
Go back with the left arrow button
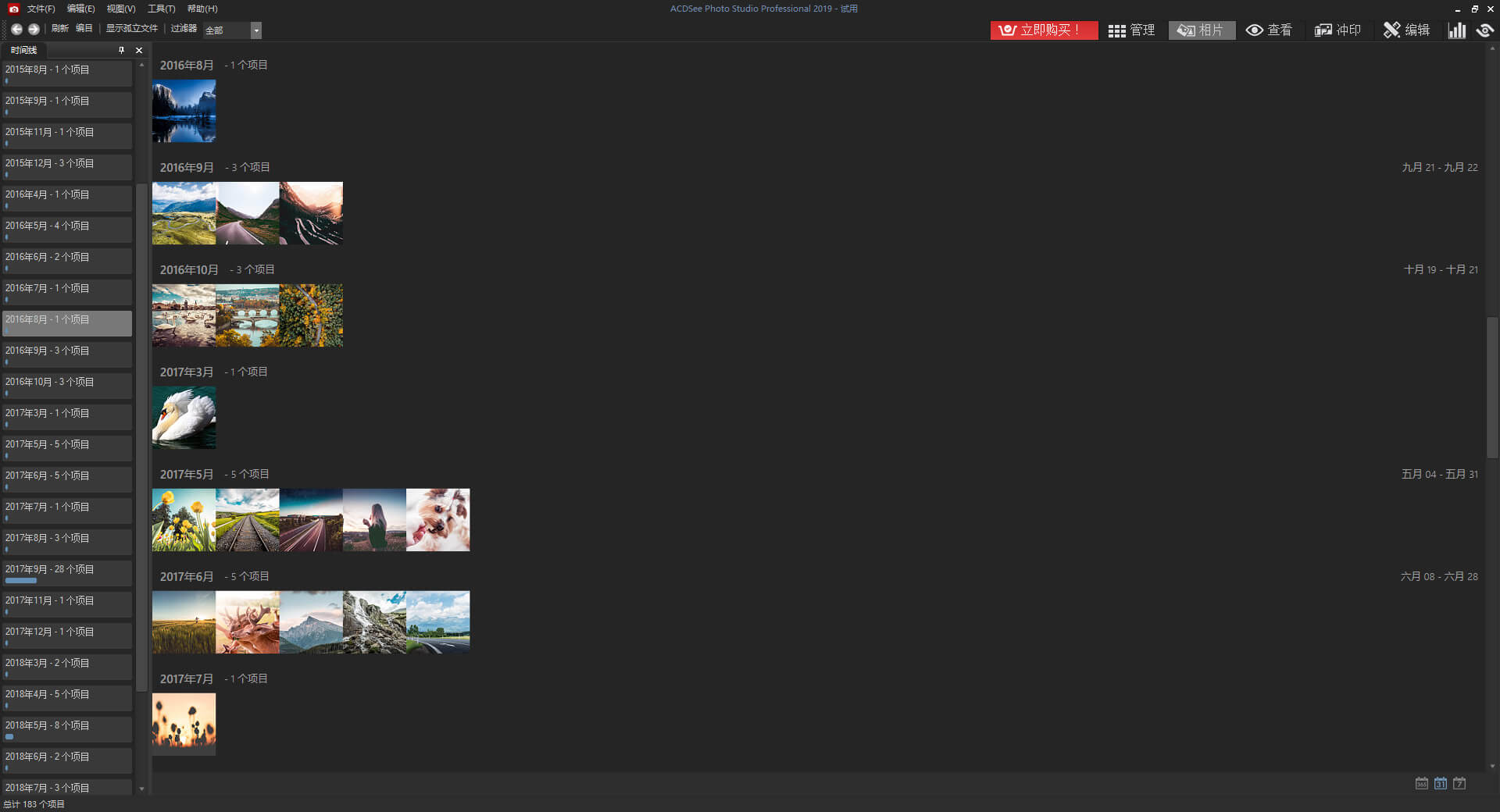(16, 29)
